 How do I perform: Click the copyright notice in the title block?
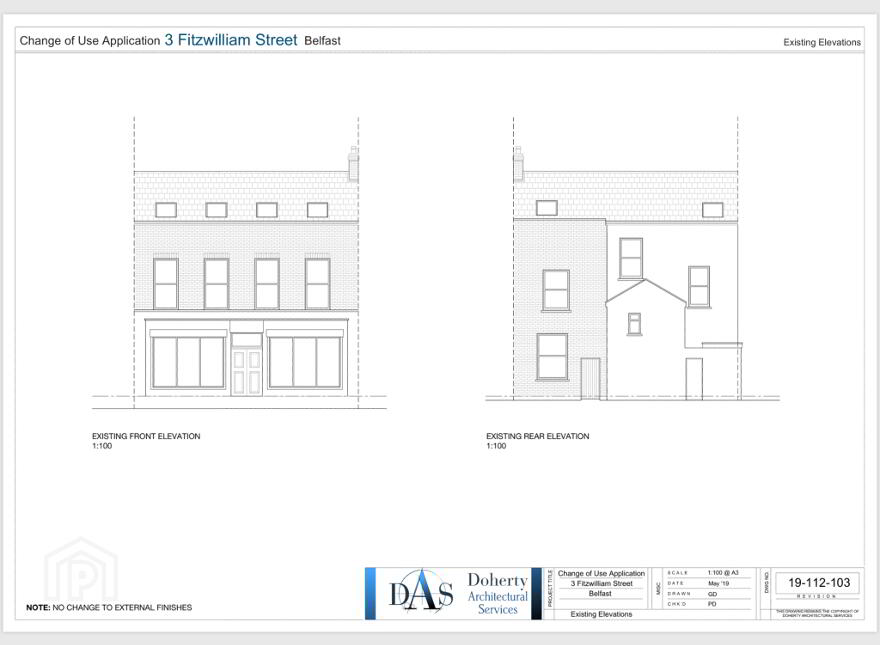pyautogui.click(x=817, y=613)
